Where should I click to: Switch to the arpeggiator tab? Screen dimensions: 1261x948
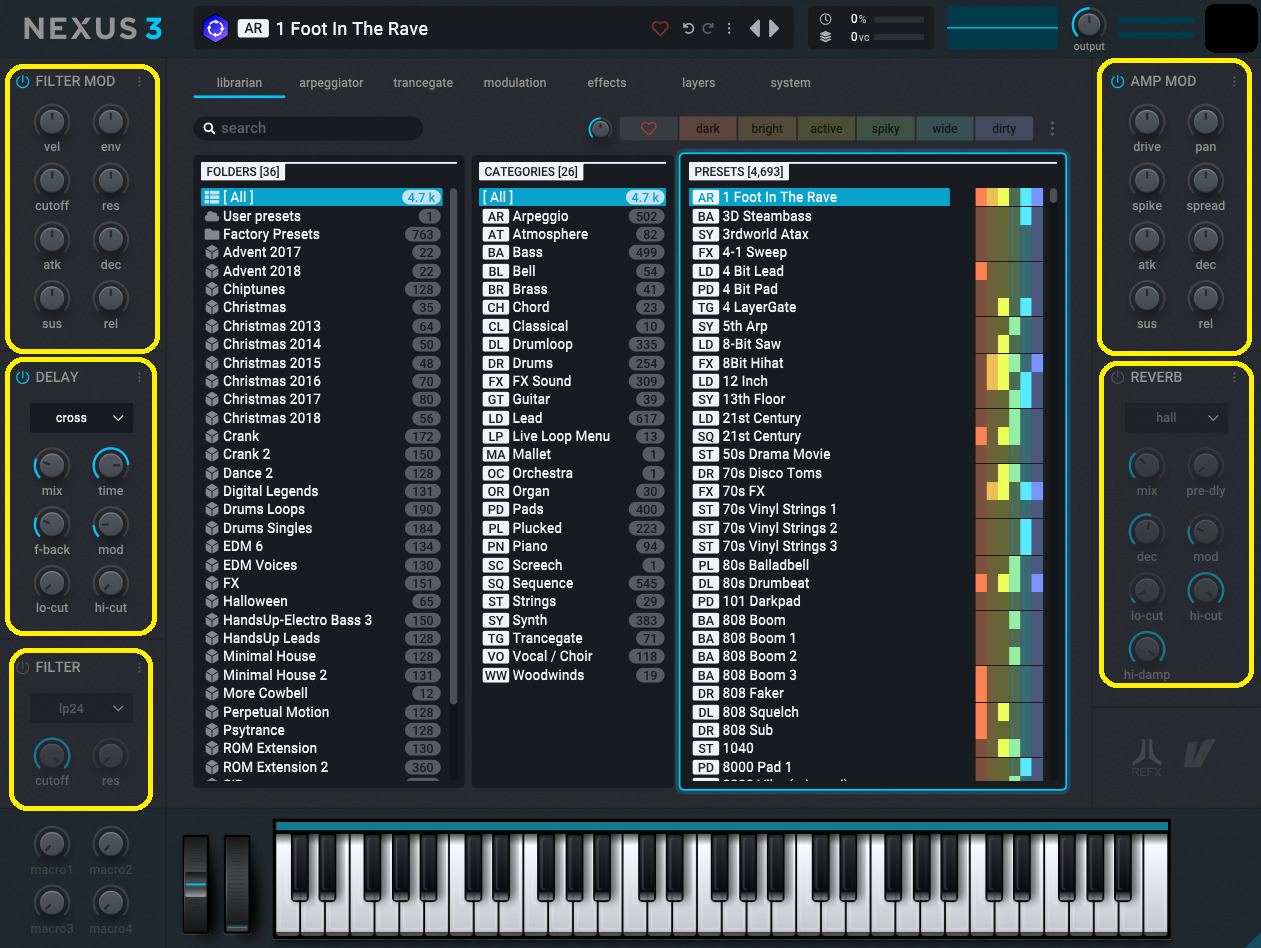[x=331, y=83]
